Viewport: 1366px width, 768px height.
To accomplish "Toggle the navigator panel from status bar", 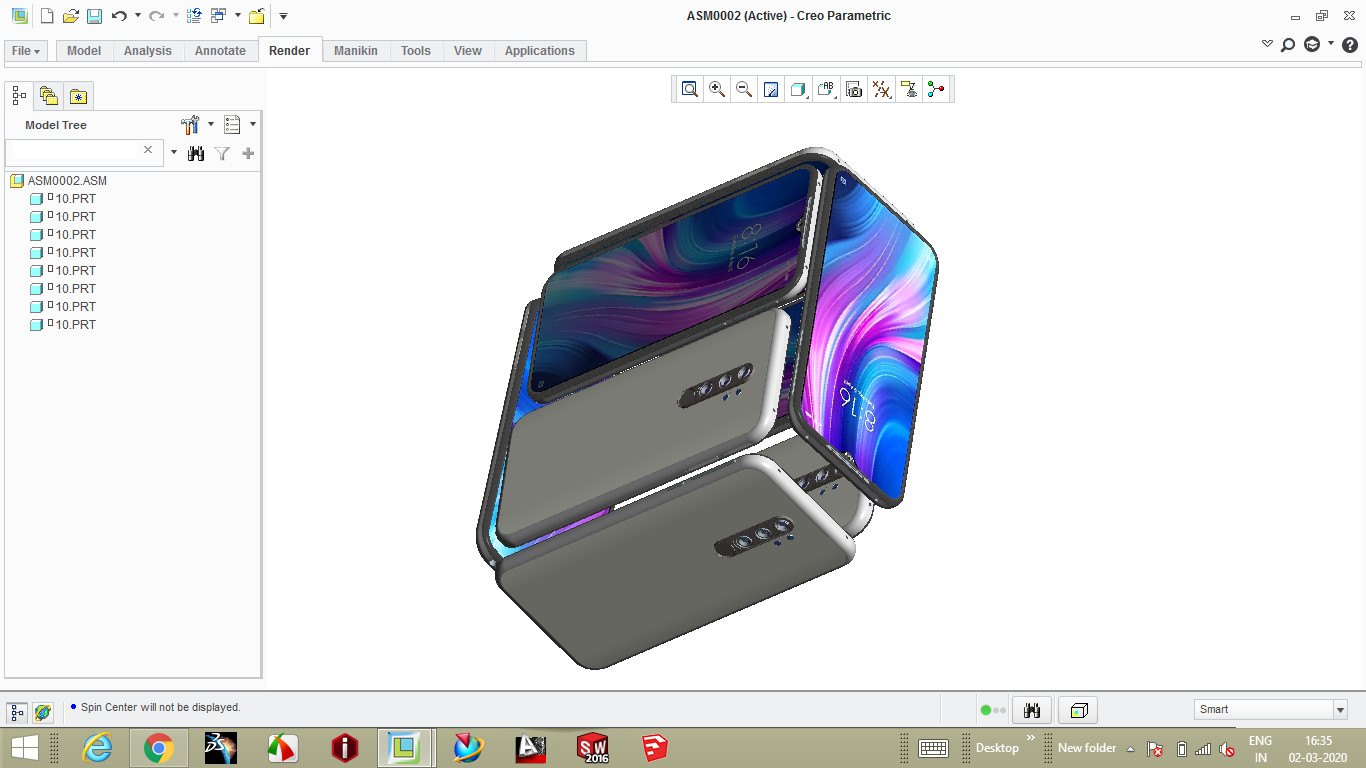I will point(17,712).
